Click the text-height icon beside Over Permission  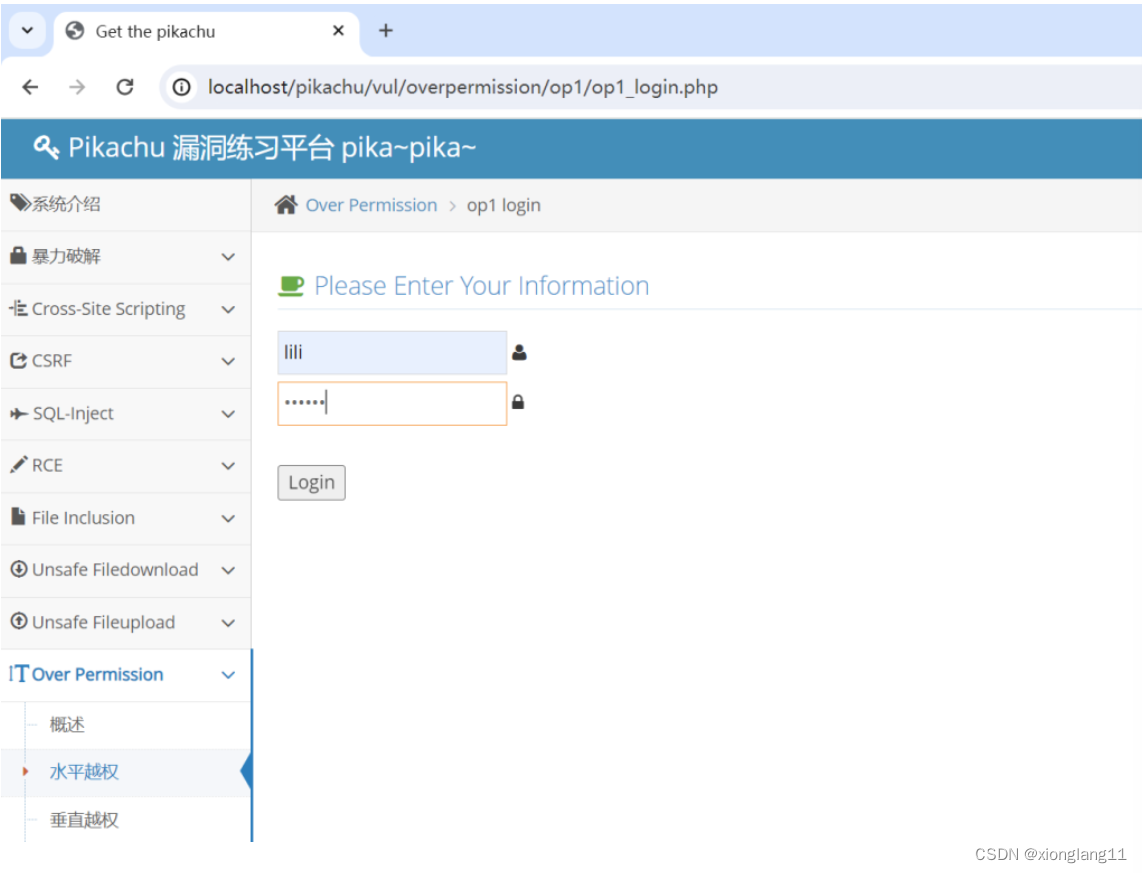coord(19,673)
